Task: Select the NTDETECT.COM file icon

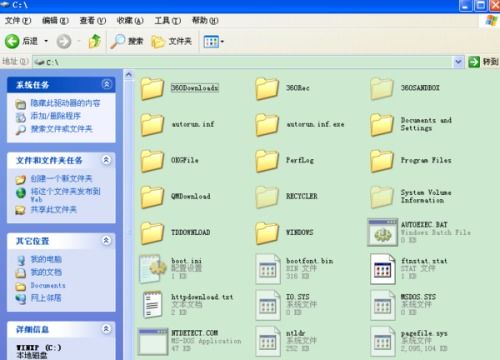Action: click(x=153, y=341)
